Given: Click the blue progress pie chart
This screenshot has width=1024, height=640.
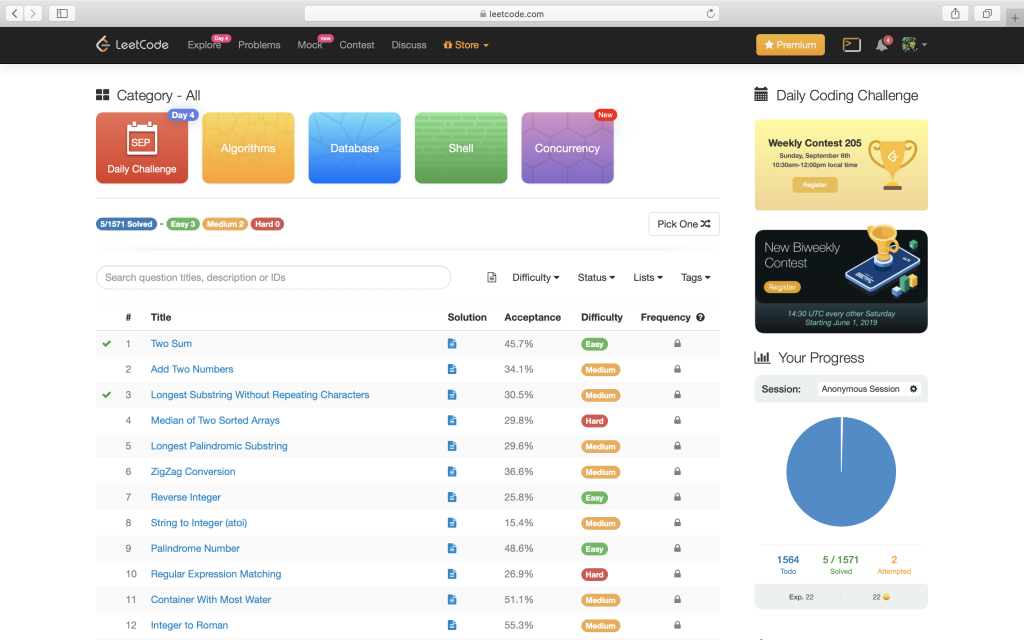Looking at the screenshot, I should tap(841, 472).
